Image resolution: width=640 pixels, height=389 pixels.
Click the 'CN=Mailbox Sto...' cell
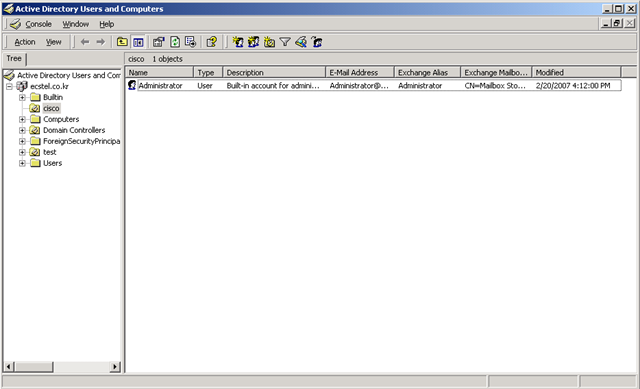[x=495, y=86]
